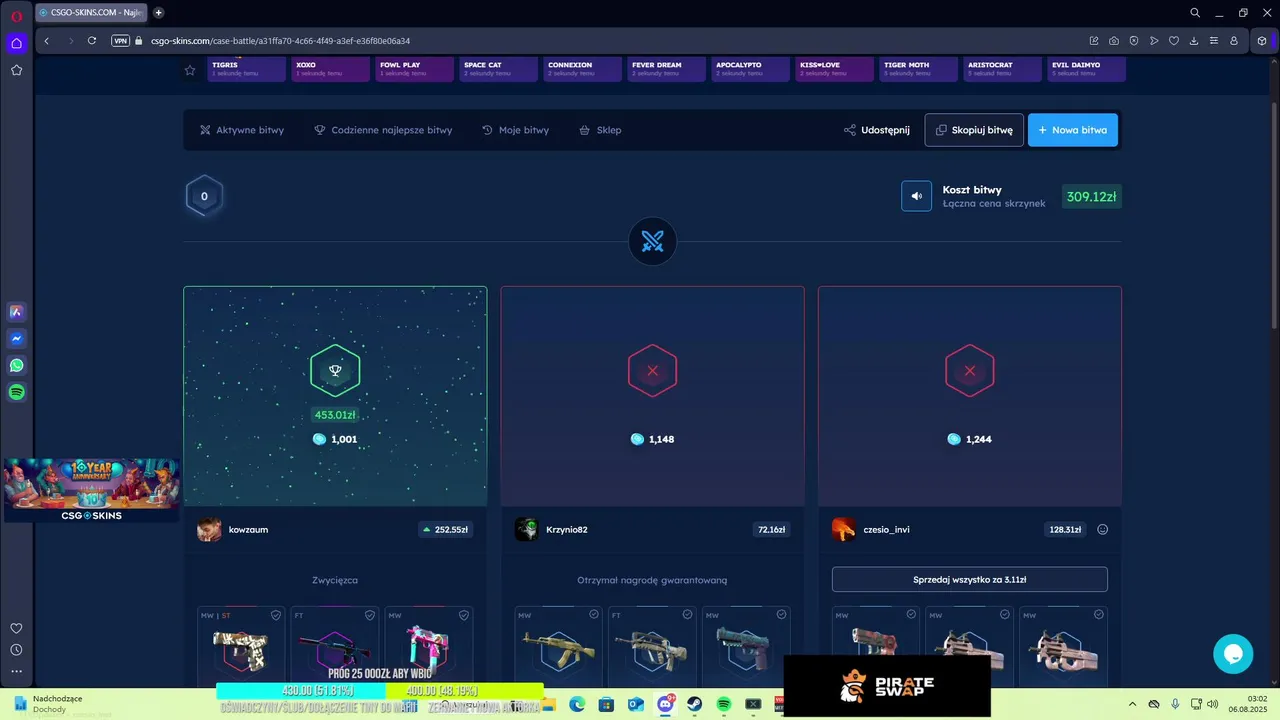Open ad blocker shield icon
Image resolution: width=1280 pixels, height=720 pixels.
tap(1134, 41)
